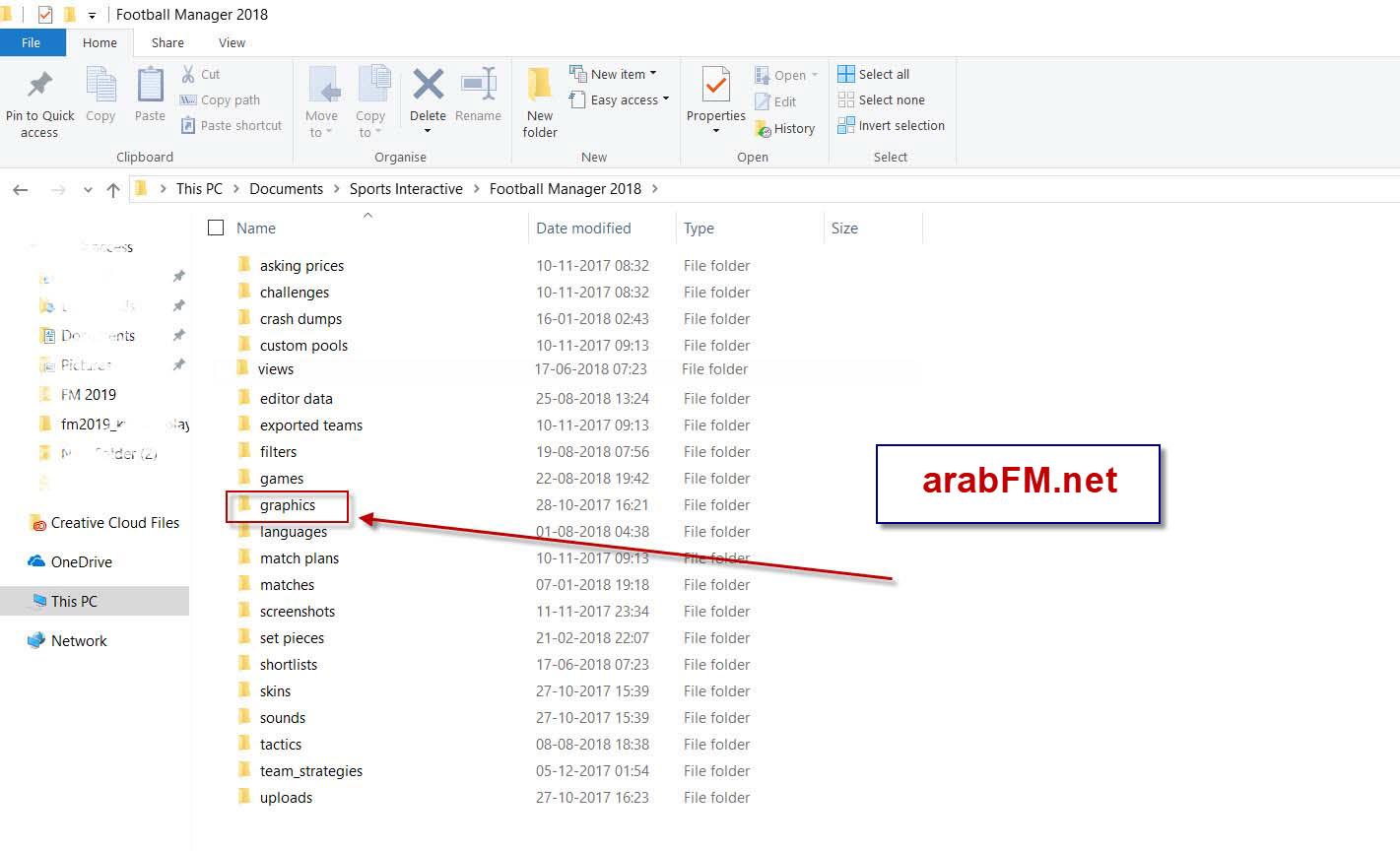Screen dimensions: 1400x851
Task: Tick the select-all checkbox beside Name
Action: point(216,229)
